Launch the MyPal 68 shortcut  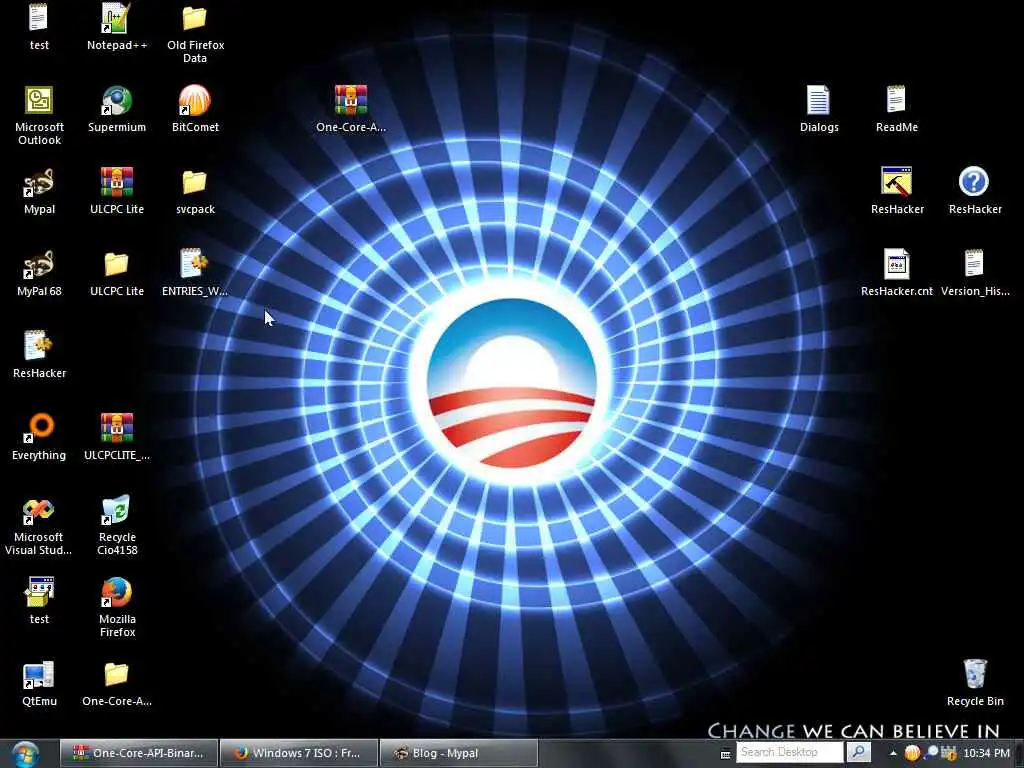pyautogui.click(x=39, y=264)
